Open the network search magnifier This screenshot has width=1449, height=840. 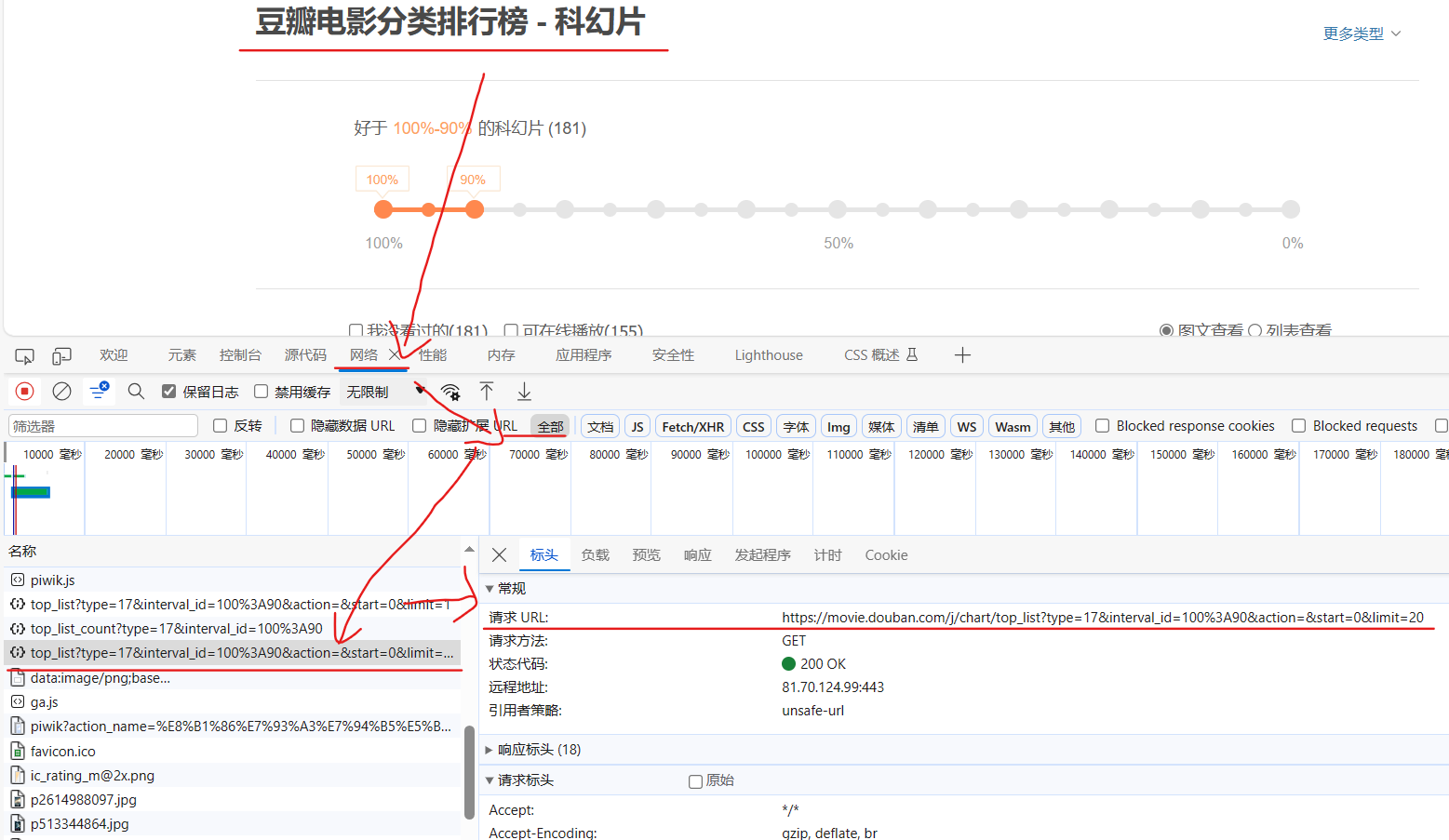tap(136, 392)
